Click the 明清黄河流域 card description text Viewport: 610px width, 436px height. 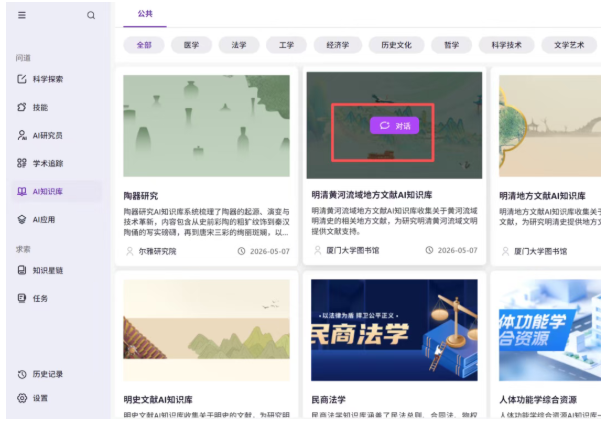point(394,221)
